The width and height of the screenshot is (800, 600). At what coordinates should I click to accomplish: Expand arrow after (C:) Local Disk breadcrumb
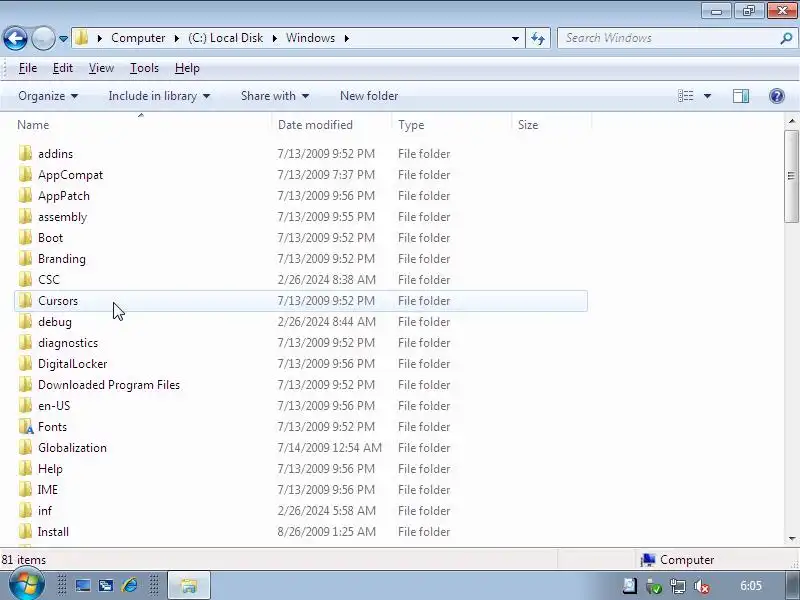[x=274, y=38]
